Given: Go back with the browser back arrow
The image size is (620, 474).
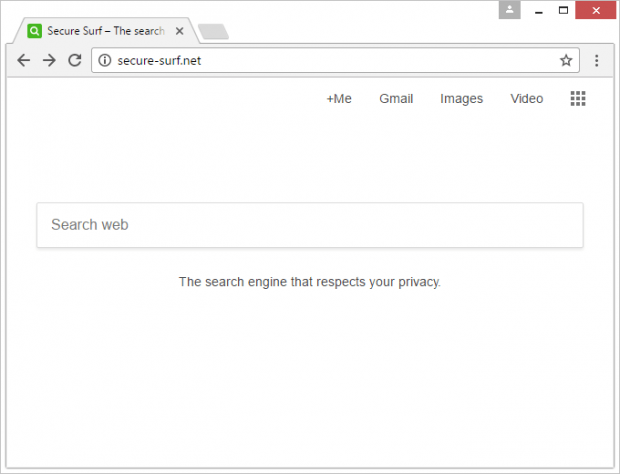Looking at the screenshot, I should [x=24, y=60].
